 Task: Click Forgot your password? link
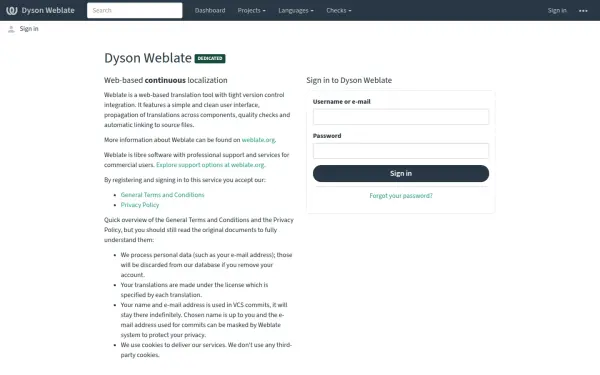(x=401, y=196)
